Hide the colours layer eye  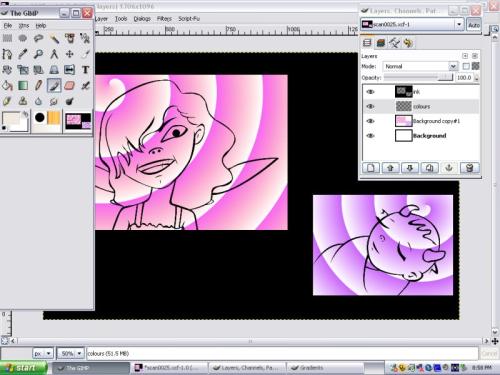pyautogui.click(x=370, y=106)
